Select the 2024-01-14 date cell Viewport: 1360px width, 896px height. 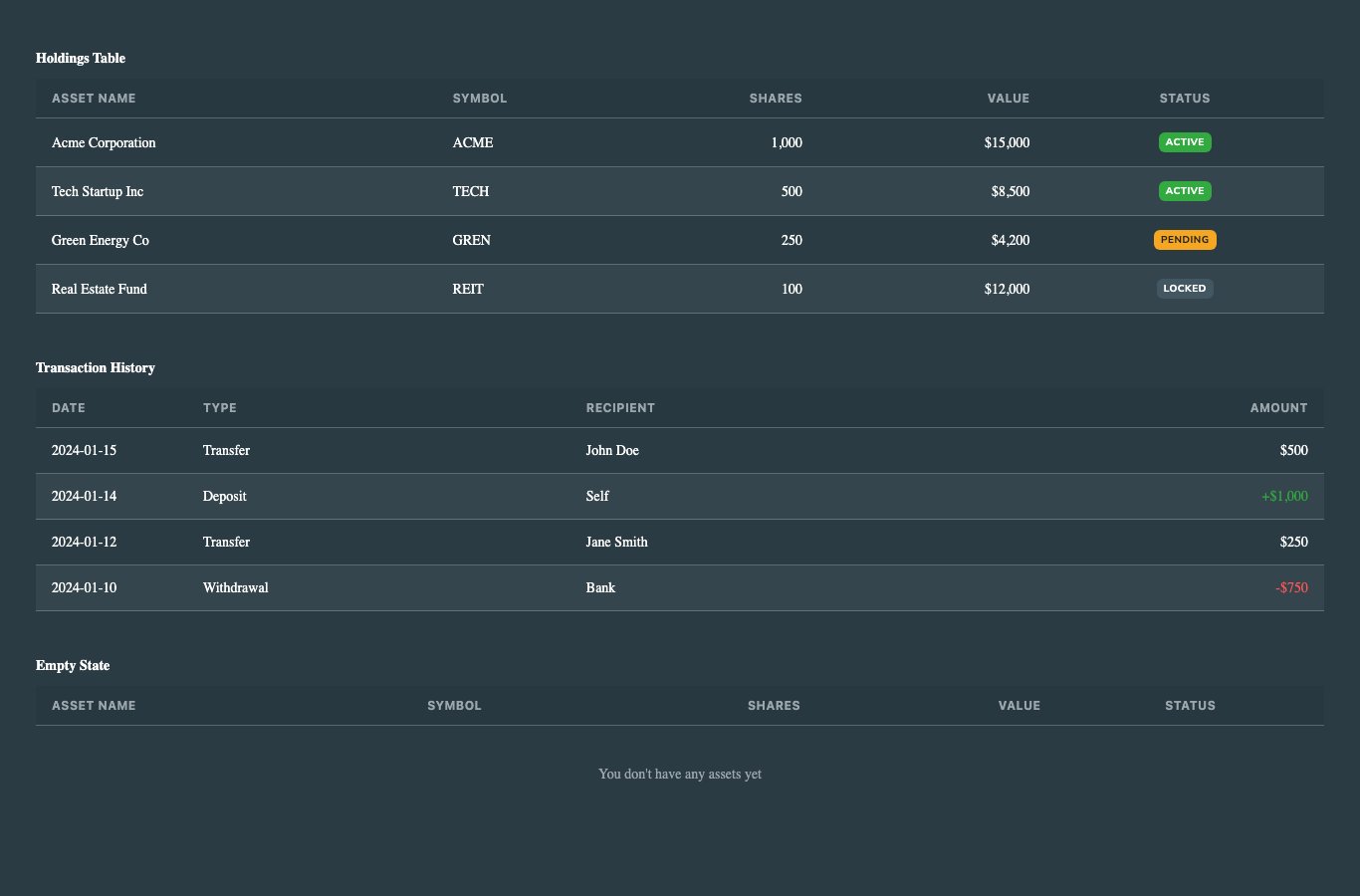point(84,496)
